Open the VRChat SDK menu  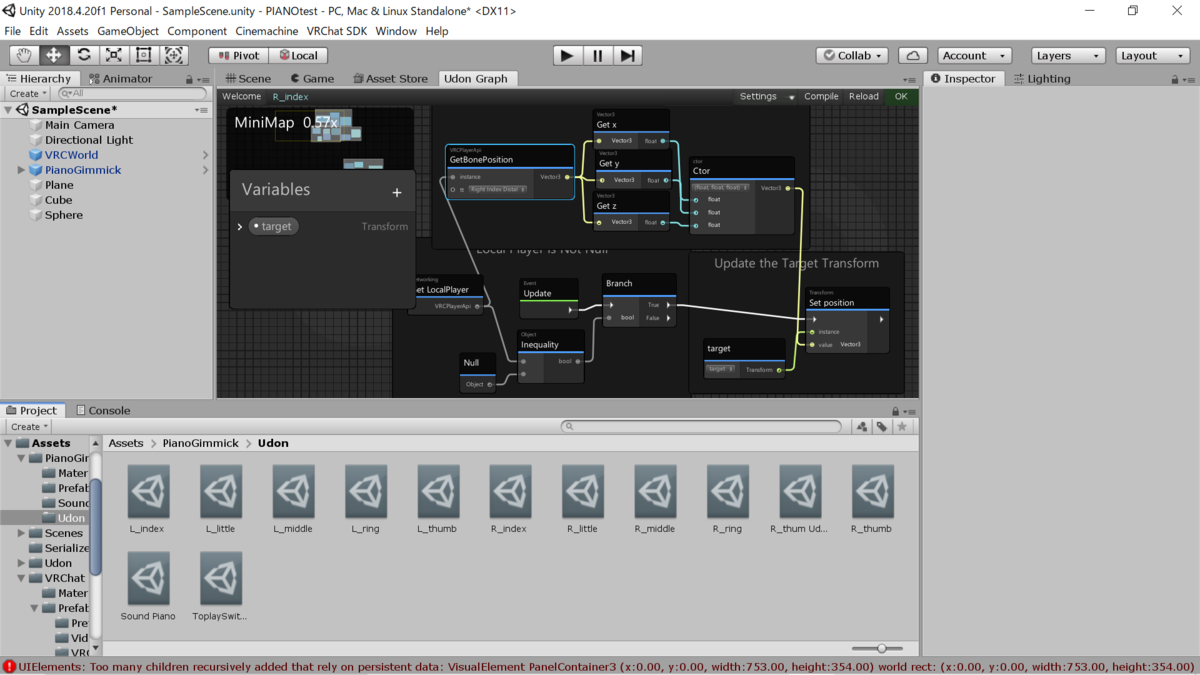pos(337,31)
